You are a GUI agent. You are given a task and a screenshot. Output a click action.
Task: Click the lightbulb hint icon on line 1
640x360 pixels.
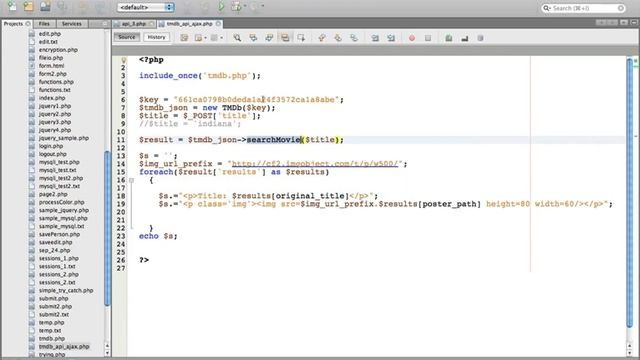coord(123,60)
